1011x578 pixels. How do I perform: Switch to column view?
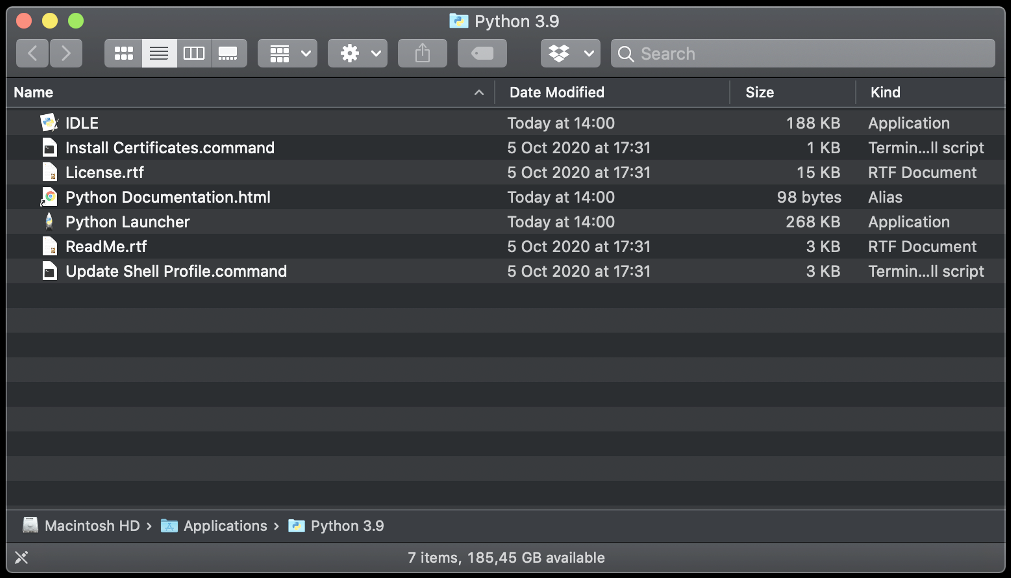(194, 53)
